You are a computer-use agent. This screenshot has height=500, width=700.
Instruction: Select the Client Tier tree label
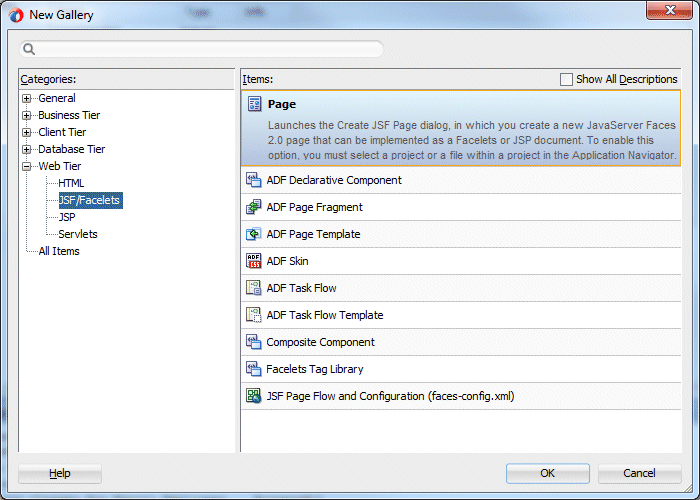tap(62, 132)
